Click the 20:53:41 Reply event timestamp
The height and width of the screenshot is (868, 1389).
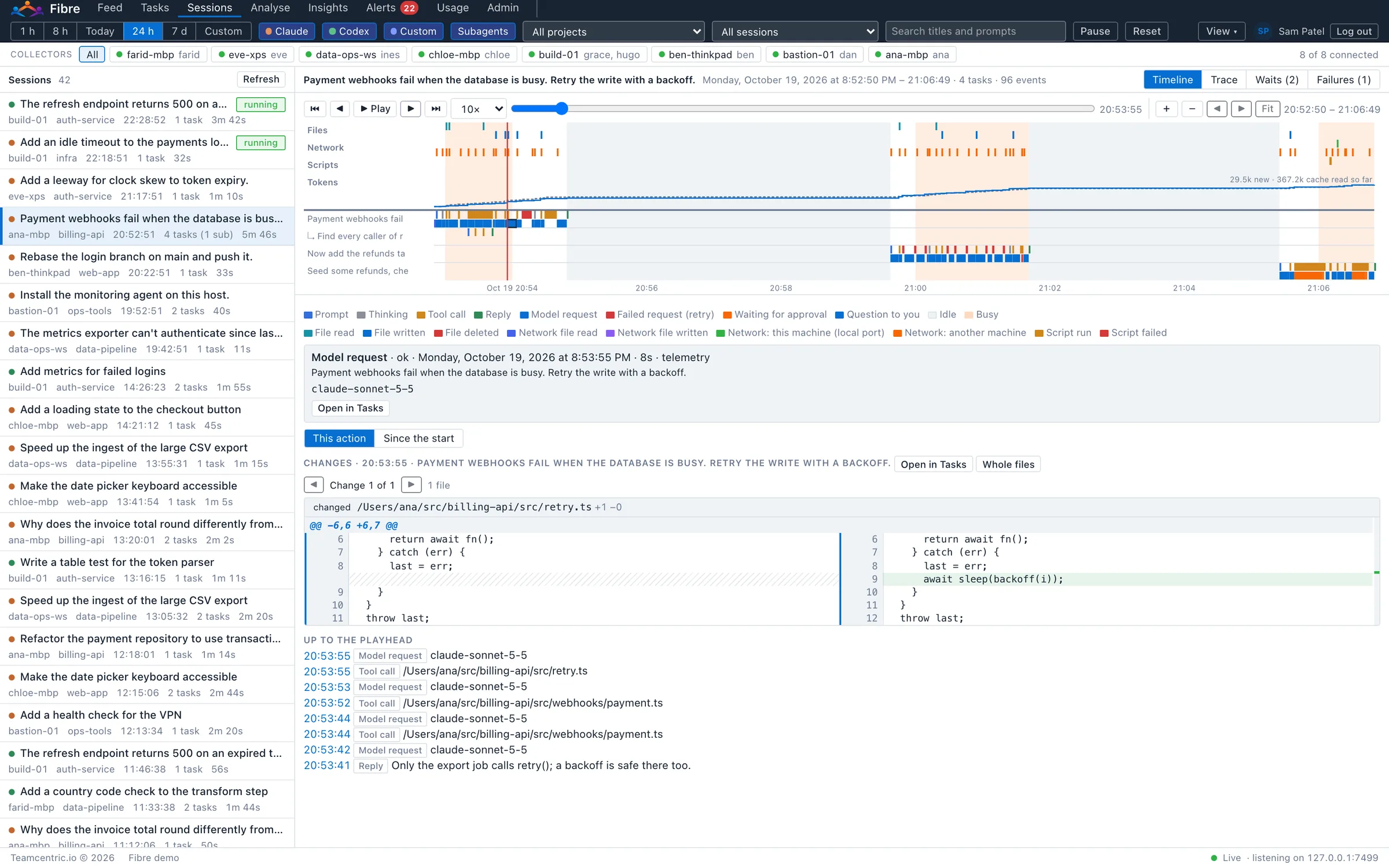(x=327, y=766)
